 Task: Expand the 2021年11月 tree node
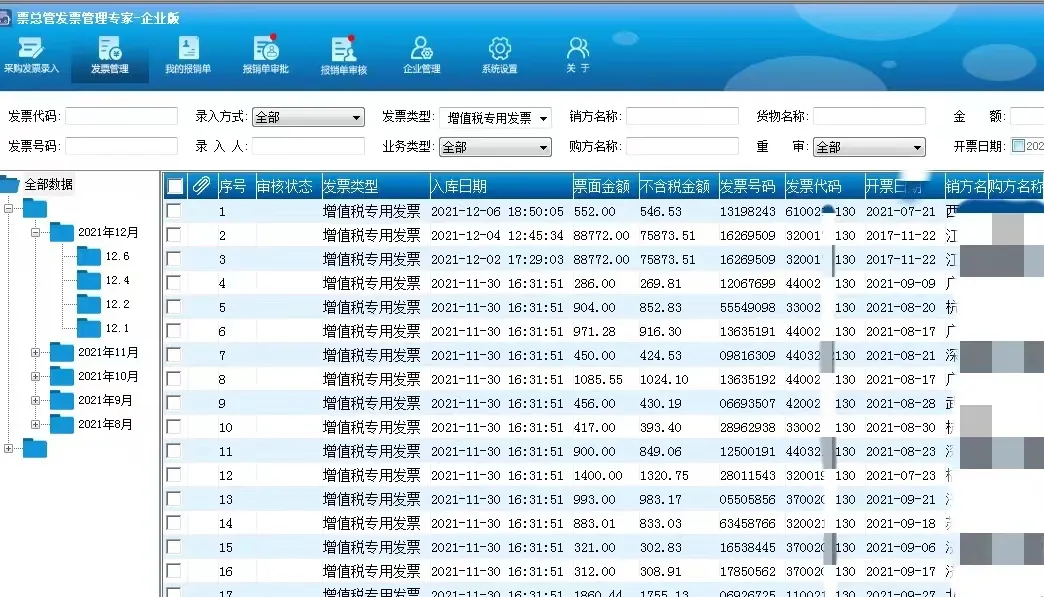pyautogui.click(x=36, y=352)
